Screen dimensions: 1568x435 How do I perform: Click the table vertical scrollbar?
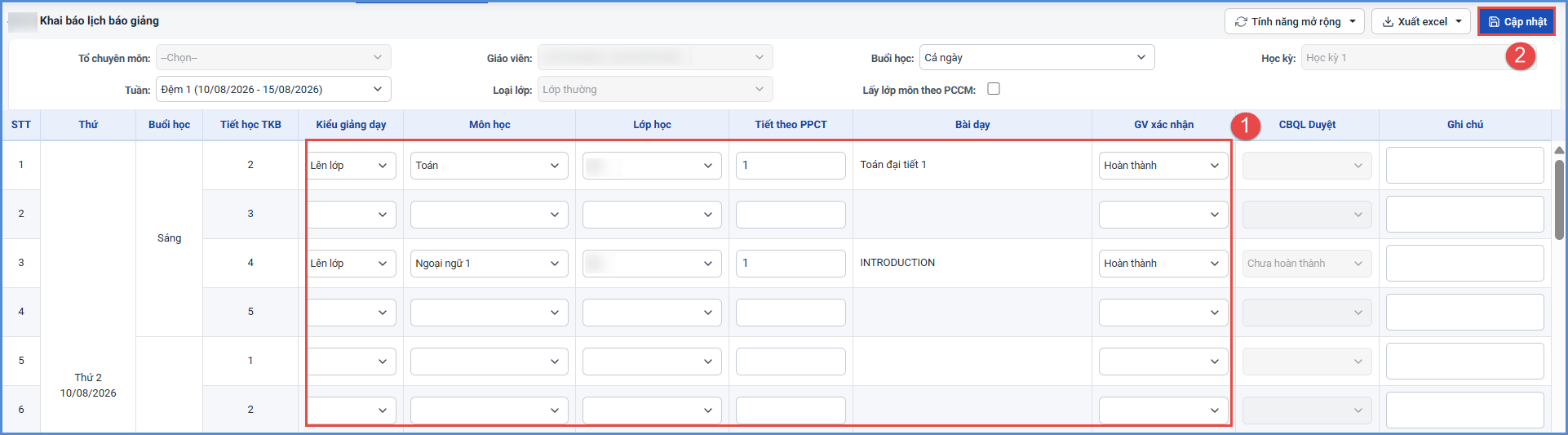(1559, 200)
